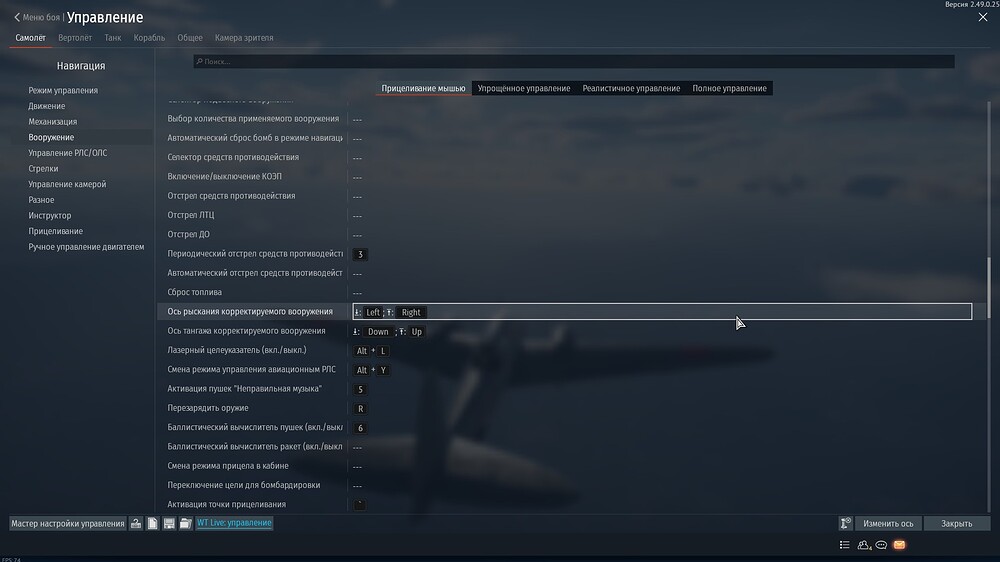Click the folder icon to load controls

185,523
